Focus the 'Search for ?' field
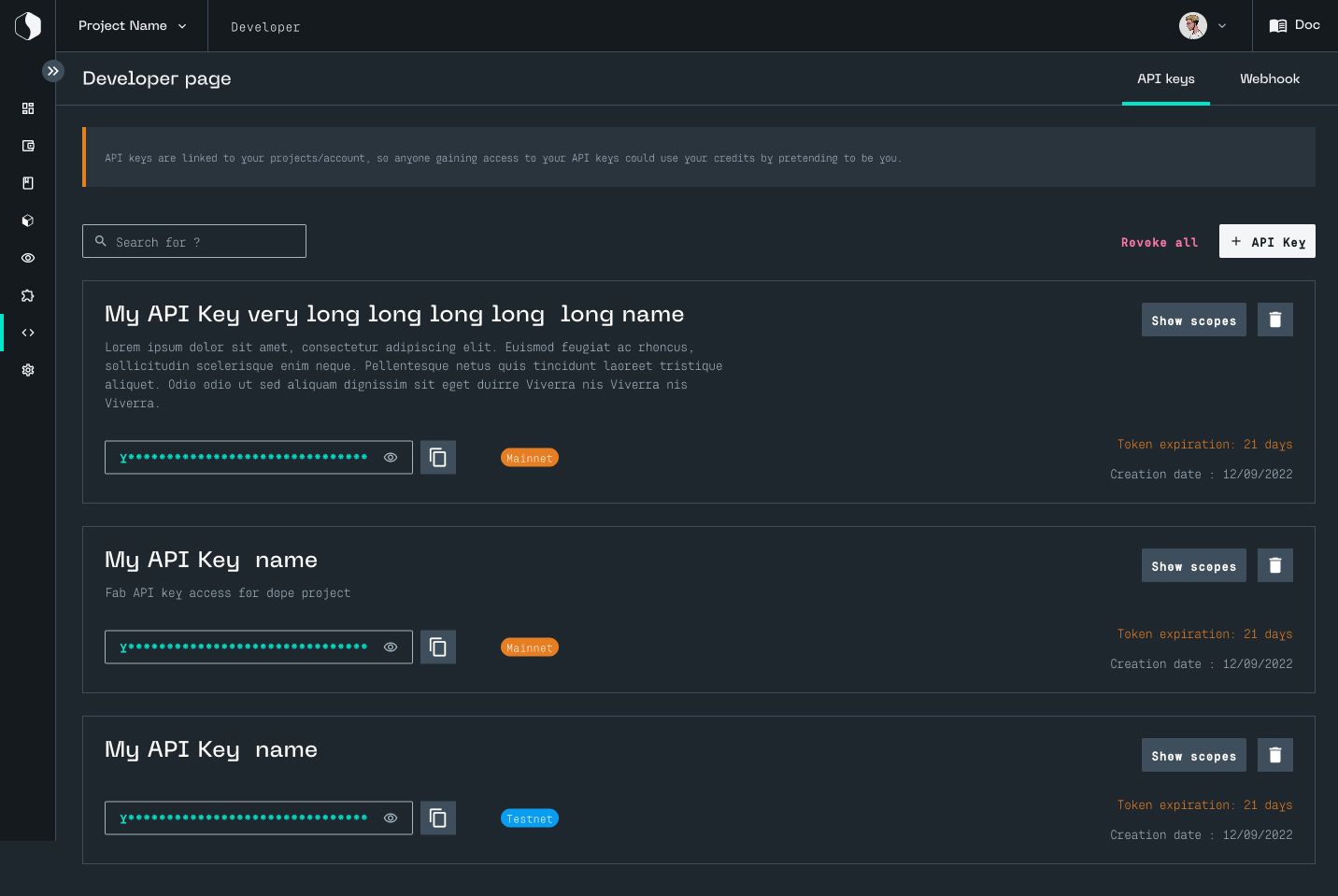 coord(194,241)
